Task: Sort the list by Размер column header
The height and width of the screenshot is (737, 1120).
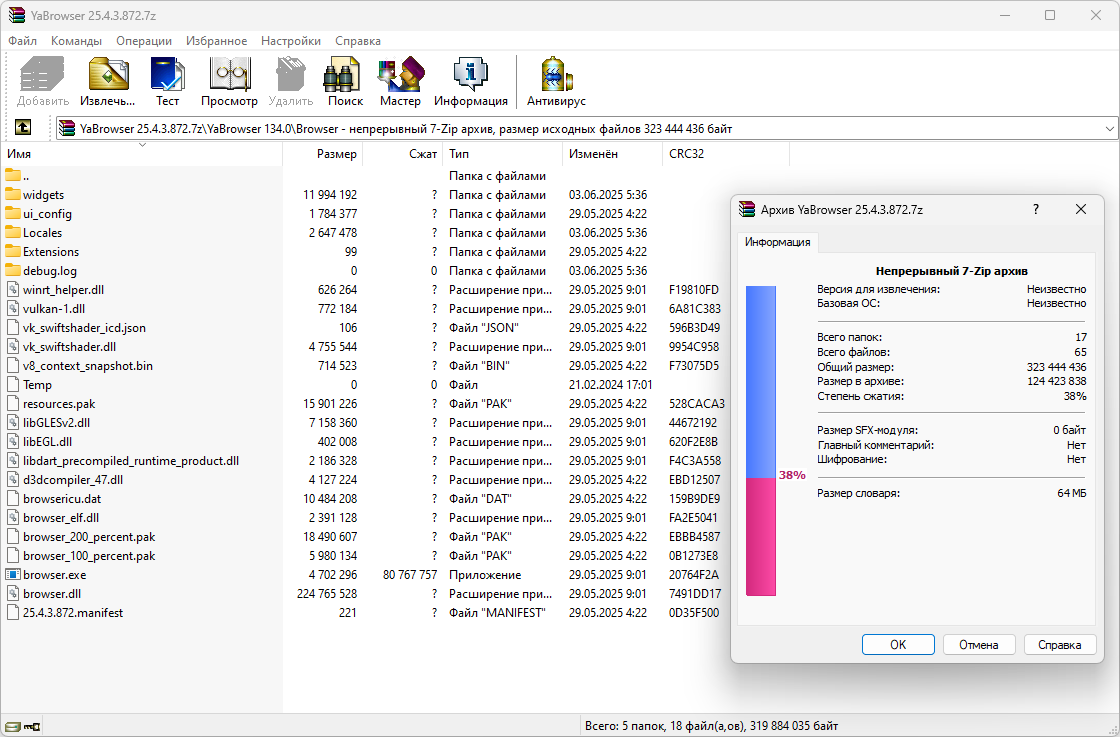Action: point(336,154)
